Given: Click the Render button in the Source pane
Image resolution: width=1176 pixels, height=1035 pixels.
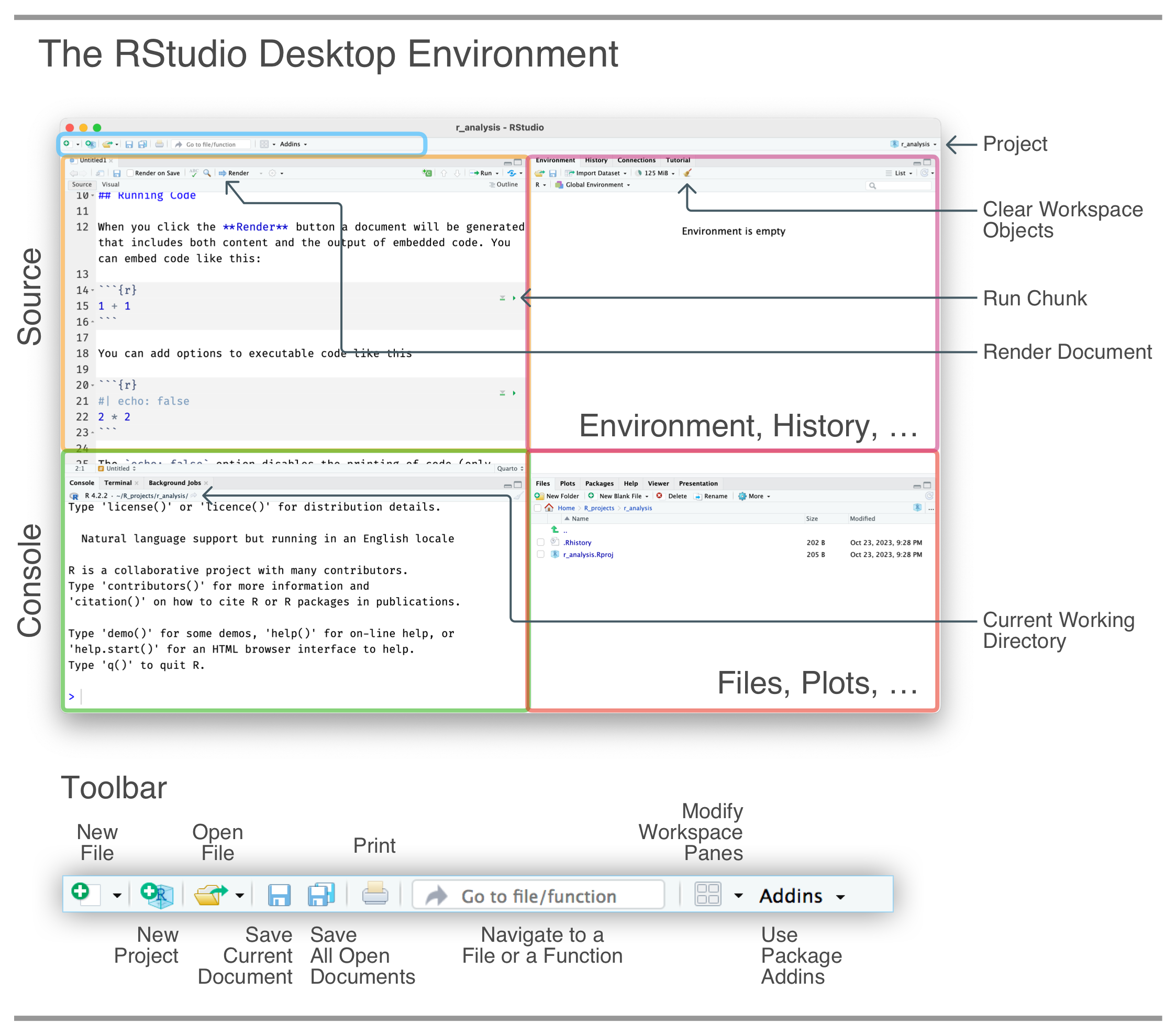Looking at the screenshot, I should 234,173.
